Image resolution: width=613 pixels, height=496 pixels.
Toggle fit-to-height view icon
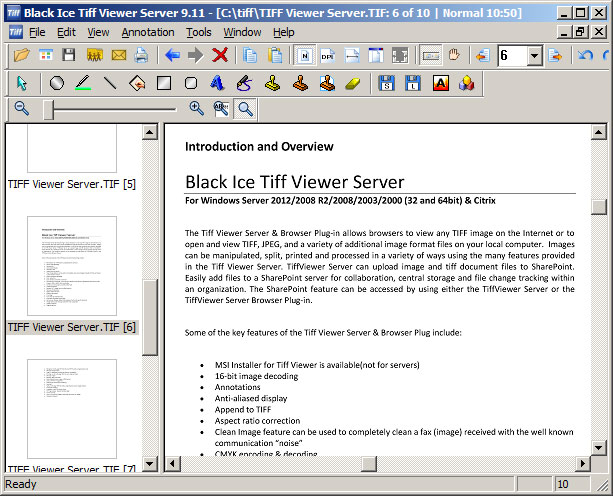[376, 55]
